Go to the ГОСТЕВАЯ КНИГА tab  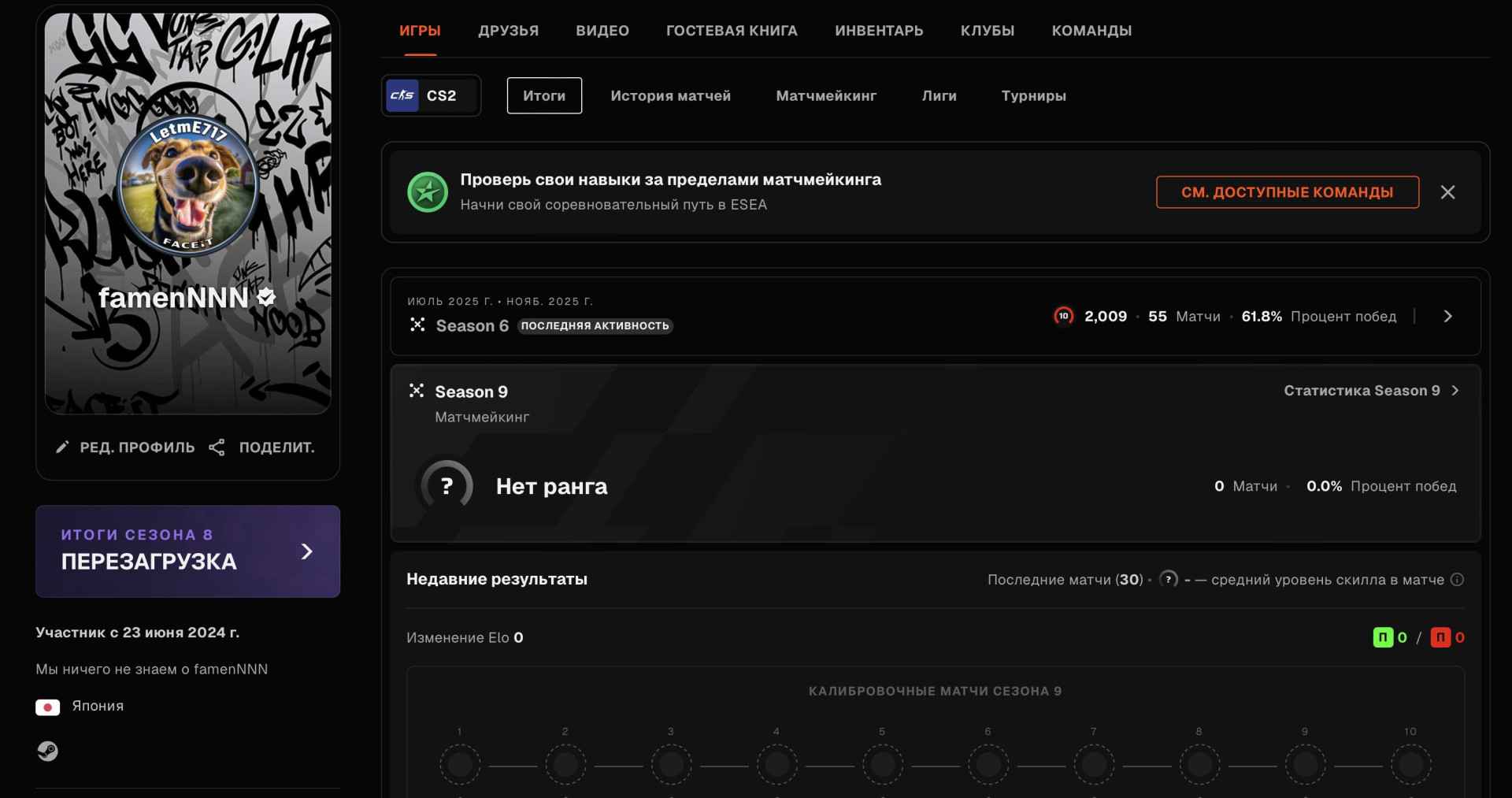732,31
